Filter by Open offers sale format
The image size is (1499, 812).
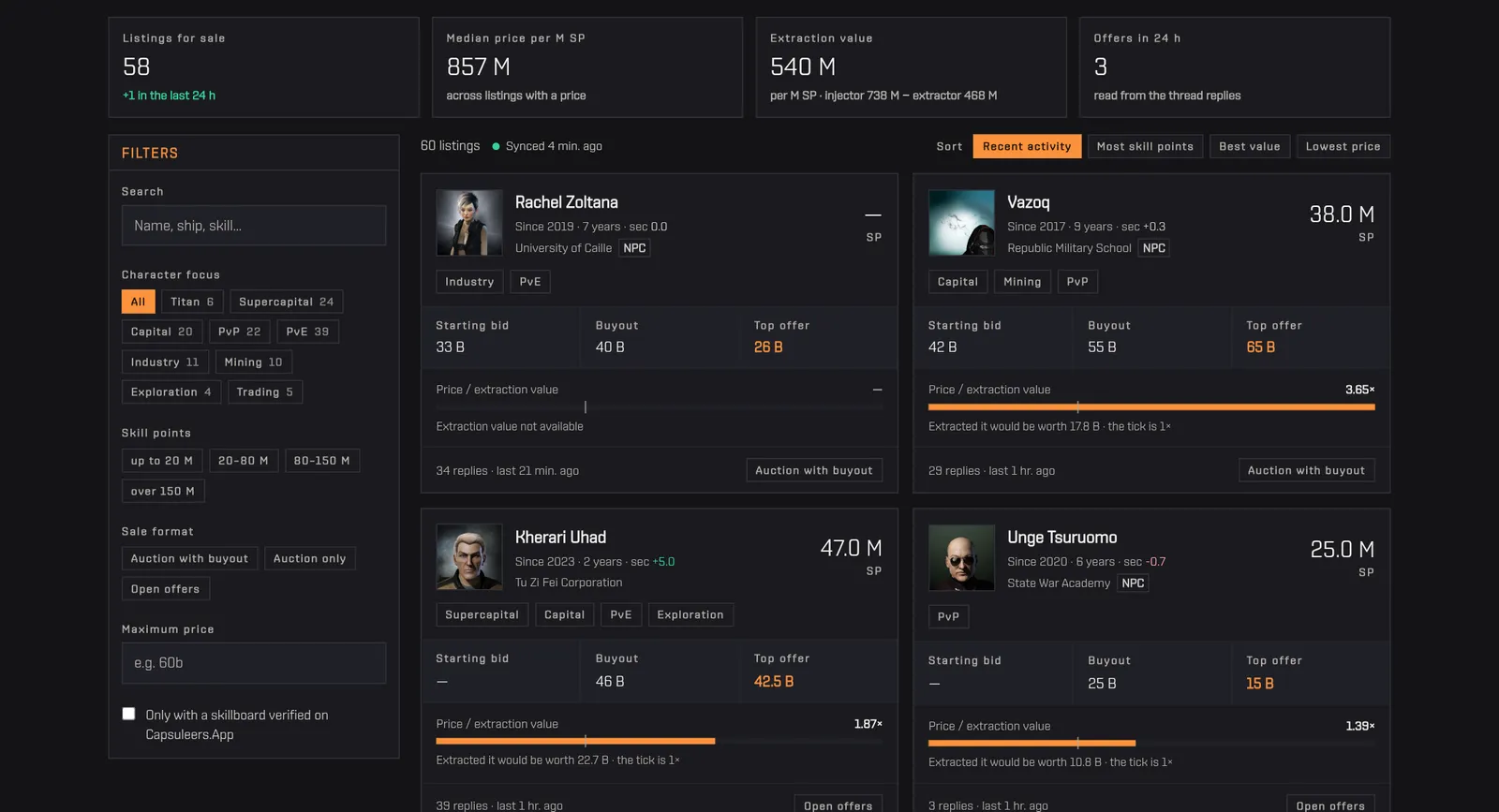(x=166, y=589)
